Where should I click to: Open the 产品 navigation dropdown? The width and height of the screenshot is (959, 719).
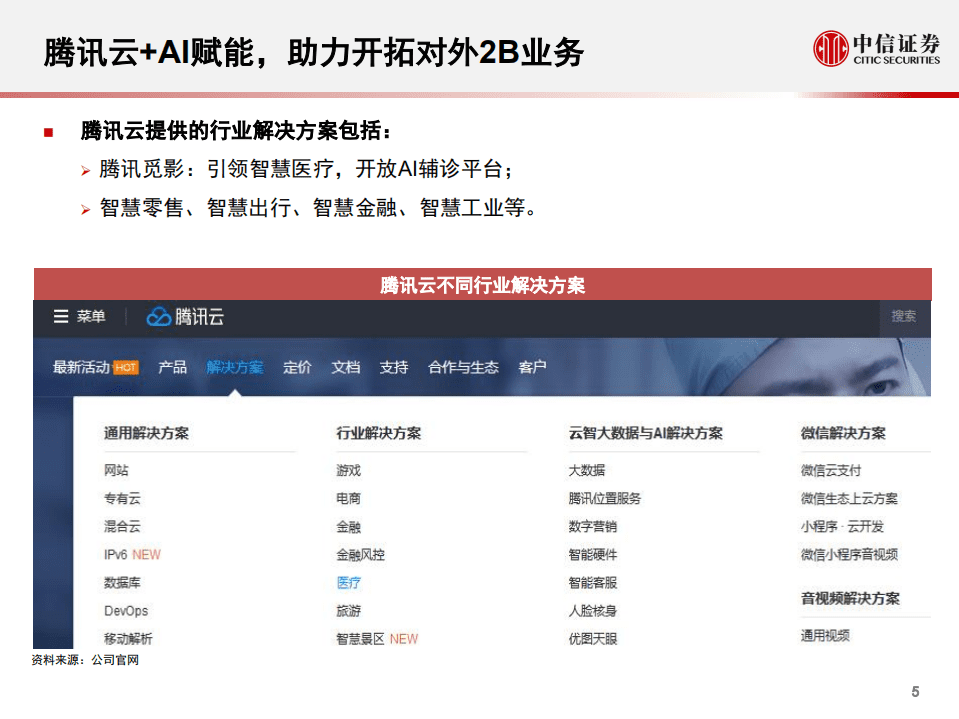175,366
